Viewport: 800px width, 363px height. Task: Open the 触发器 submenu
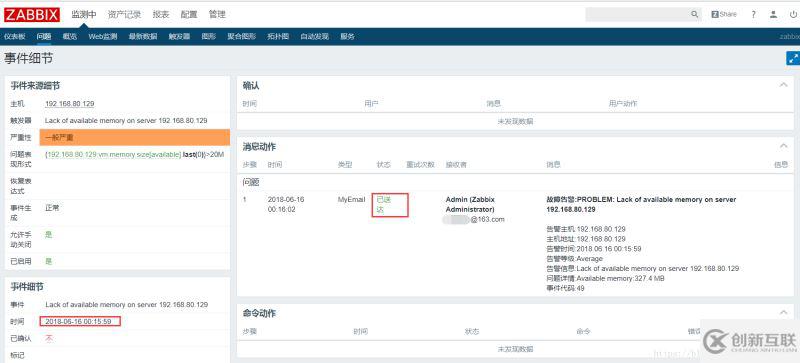pyautogui.click(x=180, y=36)
